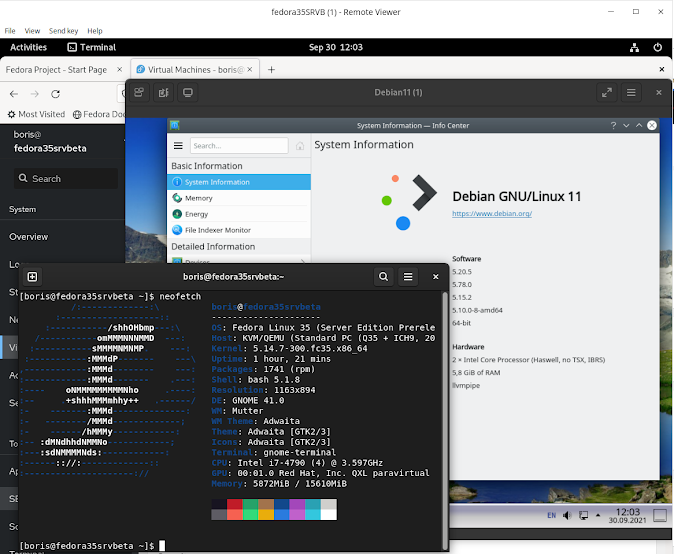Click the Cockpit sidebar Search field
The width and height of the screenshot is (674, 554).
(66, 178)
